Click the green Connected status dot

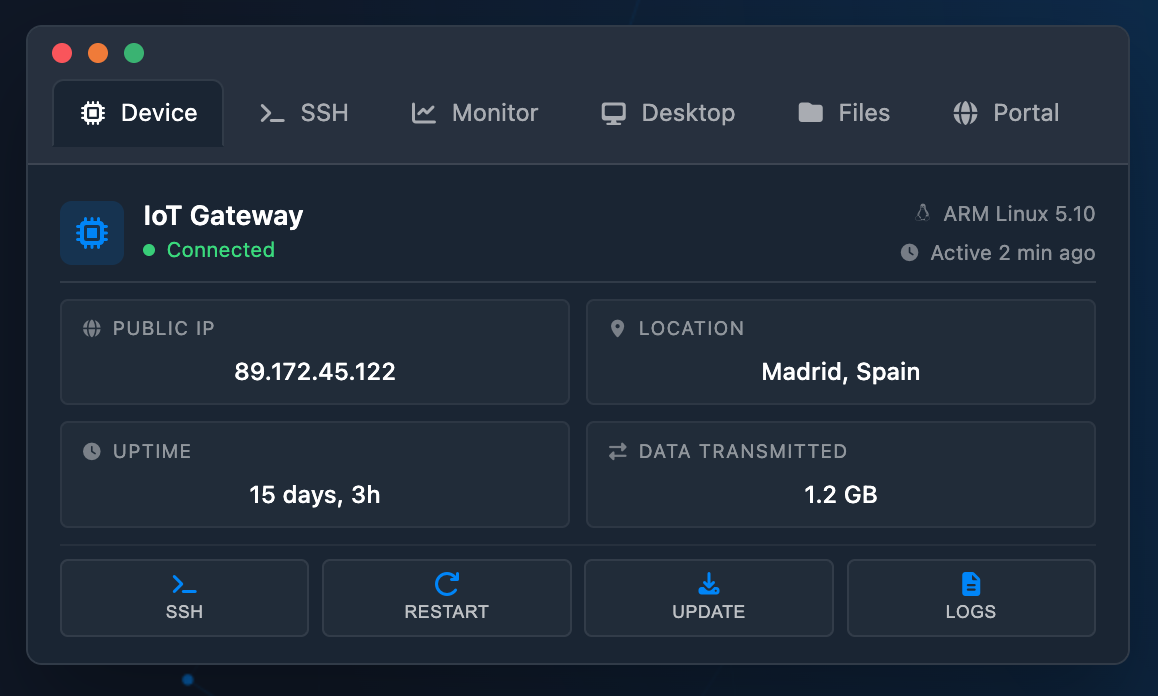coord(149,250)
